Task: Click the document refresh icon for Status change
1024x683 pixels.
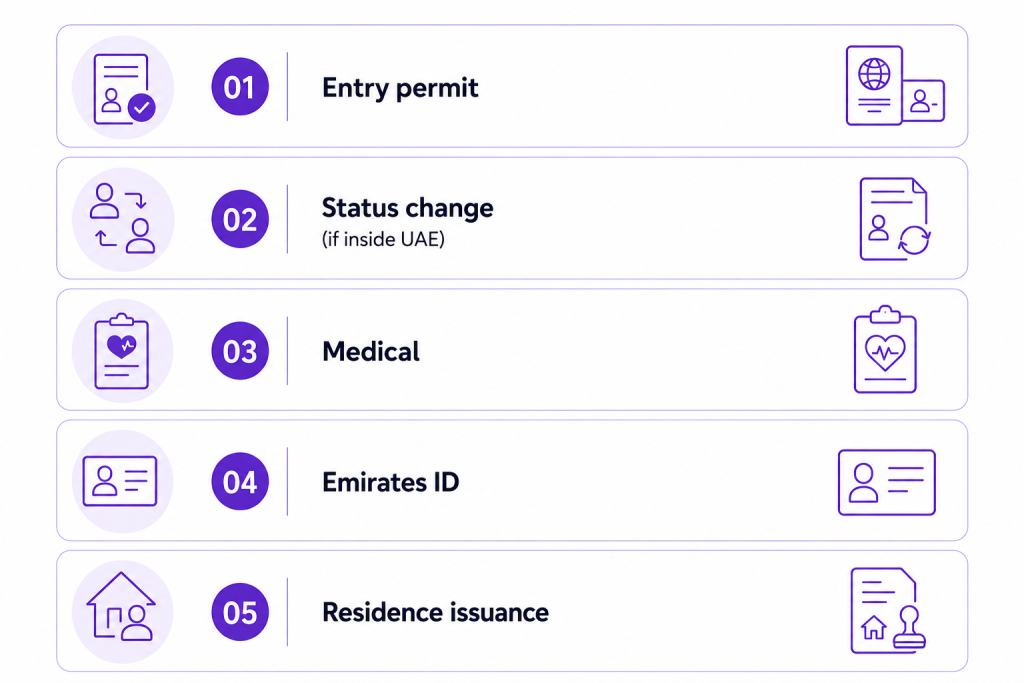Action: click(x=895, y=219)
